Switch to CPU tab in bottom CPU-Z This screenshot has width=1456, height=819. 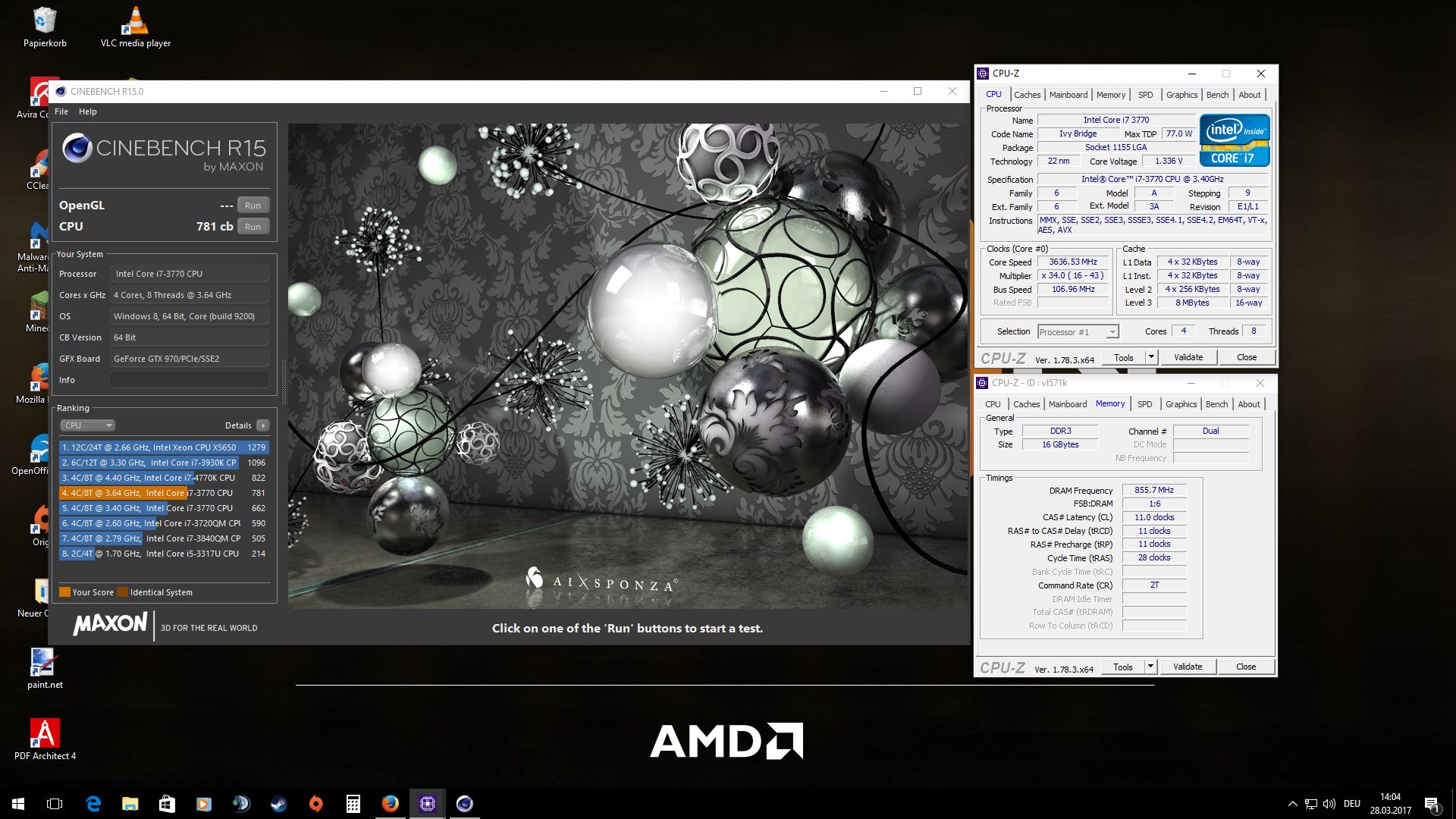click(x=993, y=404)
